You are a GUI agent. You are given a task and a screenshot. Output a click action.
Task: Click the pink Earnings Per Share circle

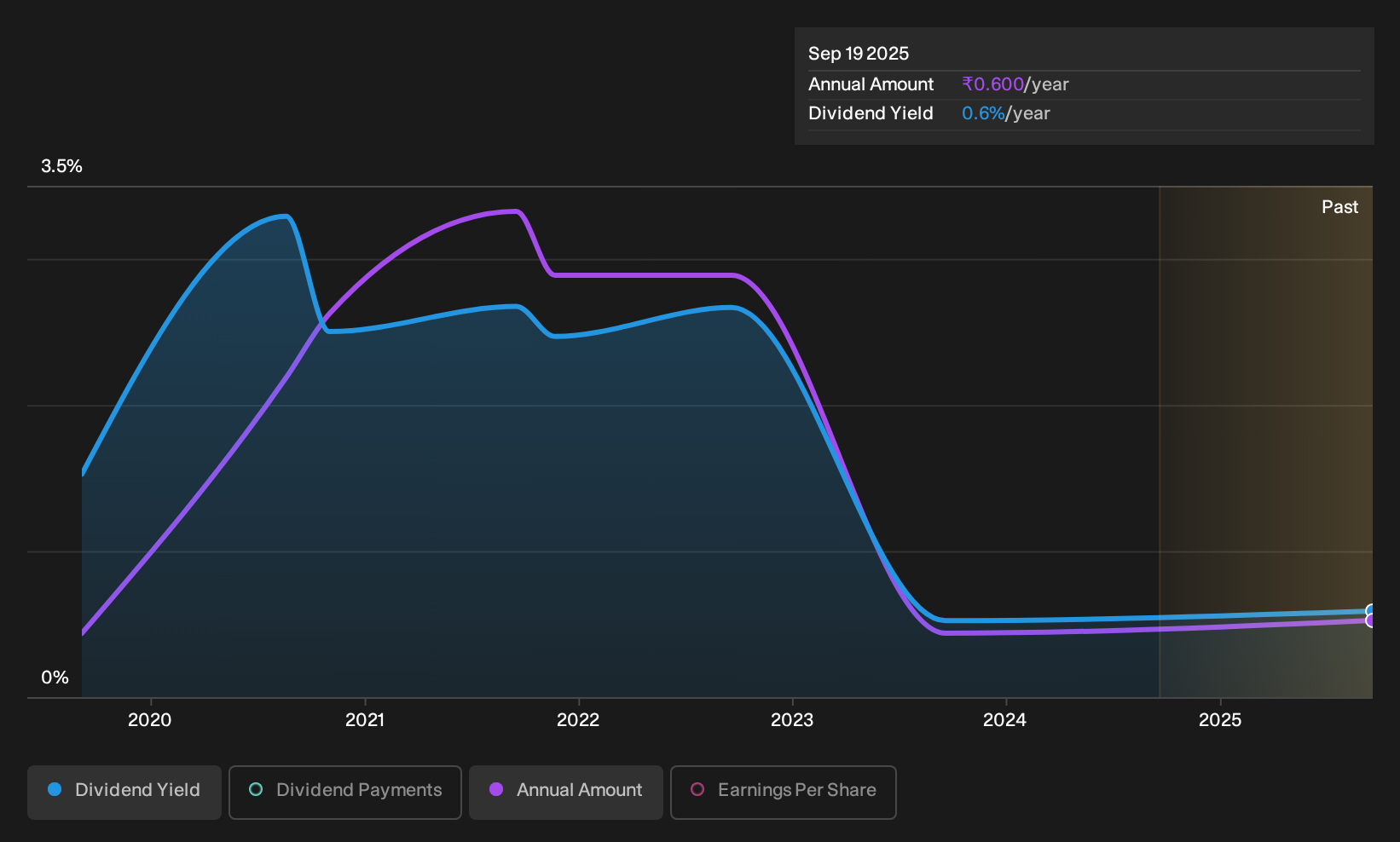coord(697,789)
